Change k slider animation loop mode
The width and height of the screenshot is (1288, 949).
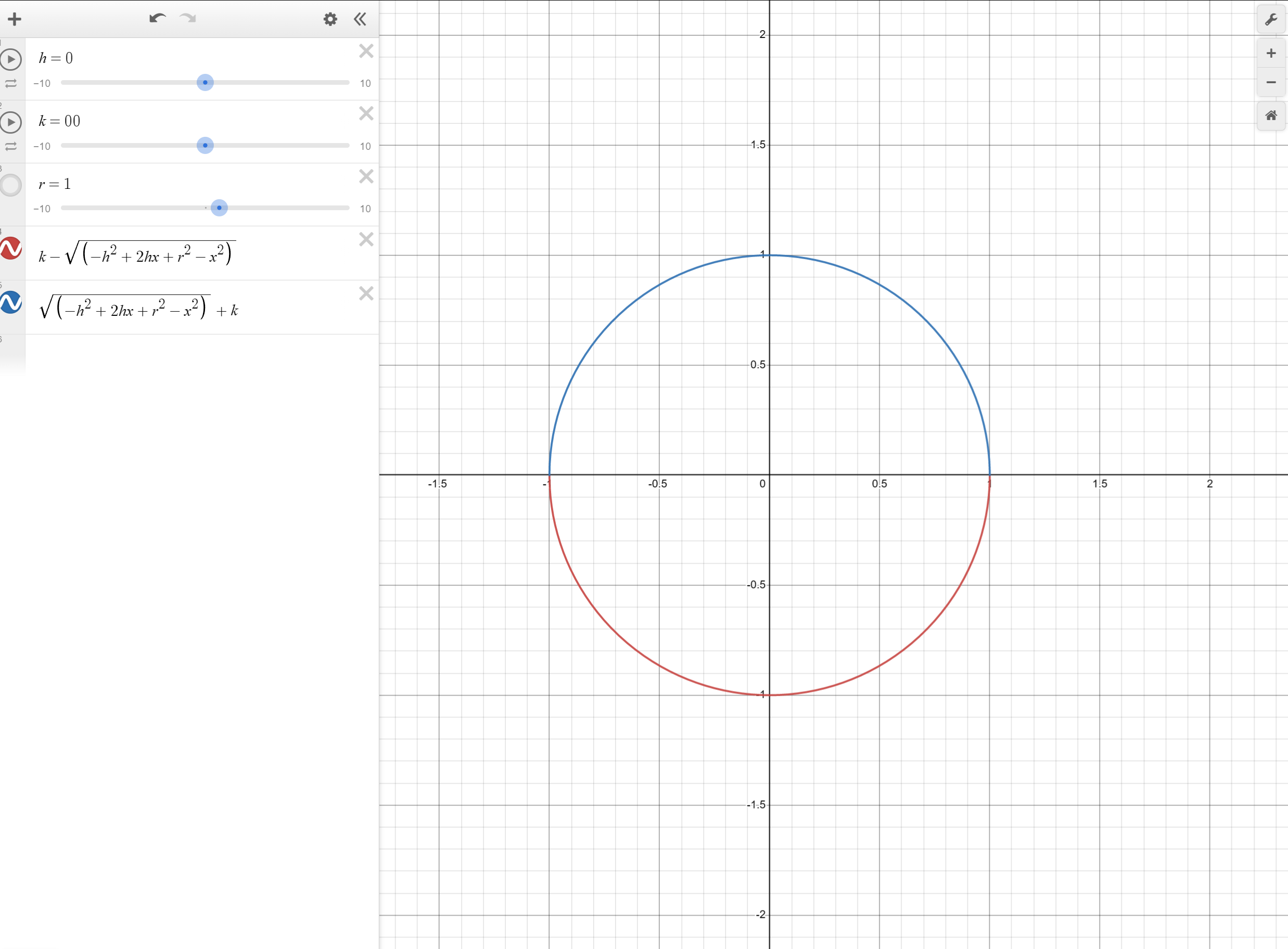[x=11, y=147]
